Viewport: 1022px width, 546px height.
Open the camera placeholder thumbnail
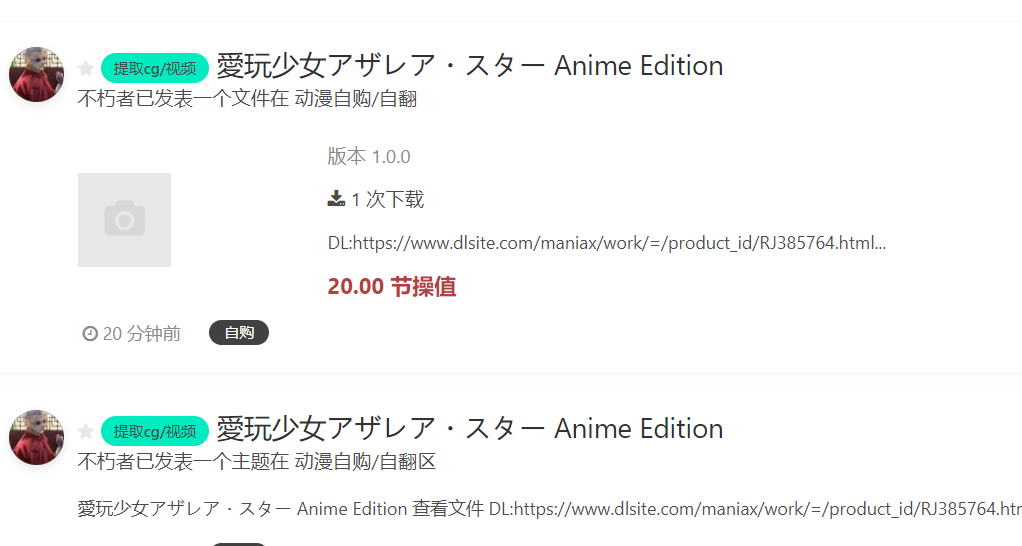(124, 220)
